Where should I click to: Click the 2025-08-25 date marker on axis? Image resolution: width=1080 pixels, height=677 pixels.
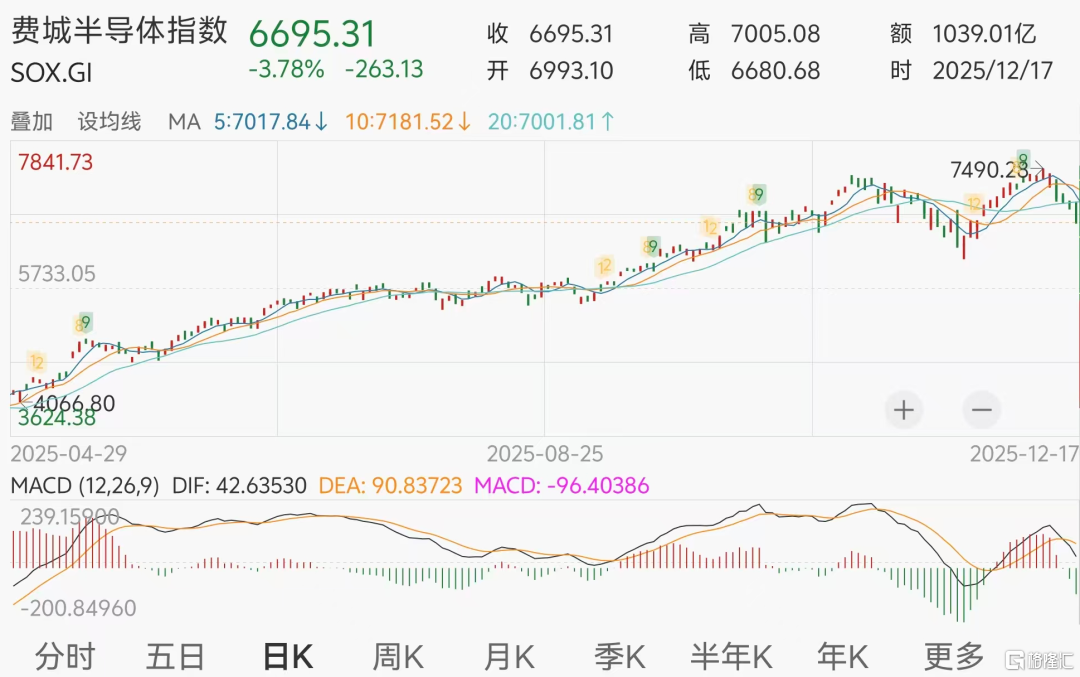point(545,453)
